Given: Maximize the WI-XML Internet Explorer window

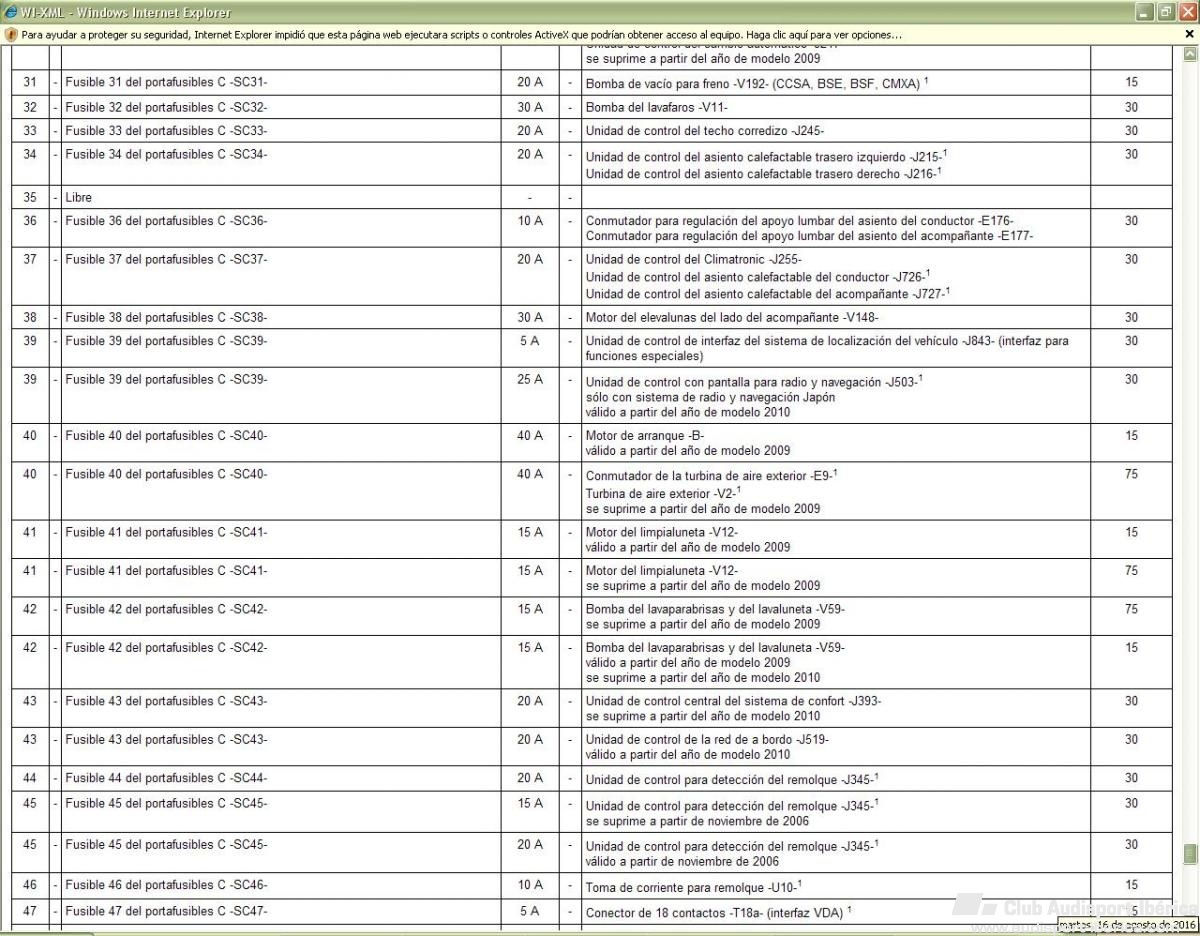Looking at the screenshot, I should tap(1166, 12).
